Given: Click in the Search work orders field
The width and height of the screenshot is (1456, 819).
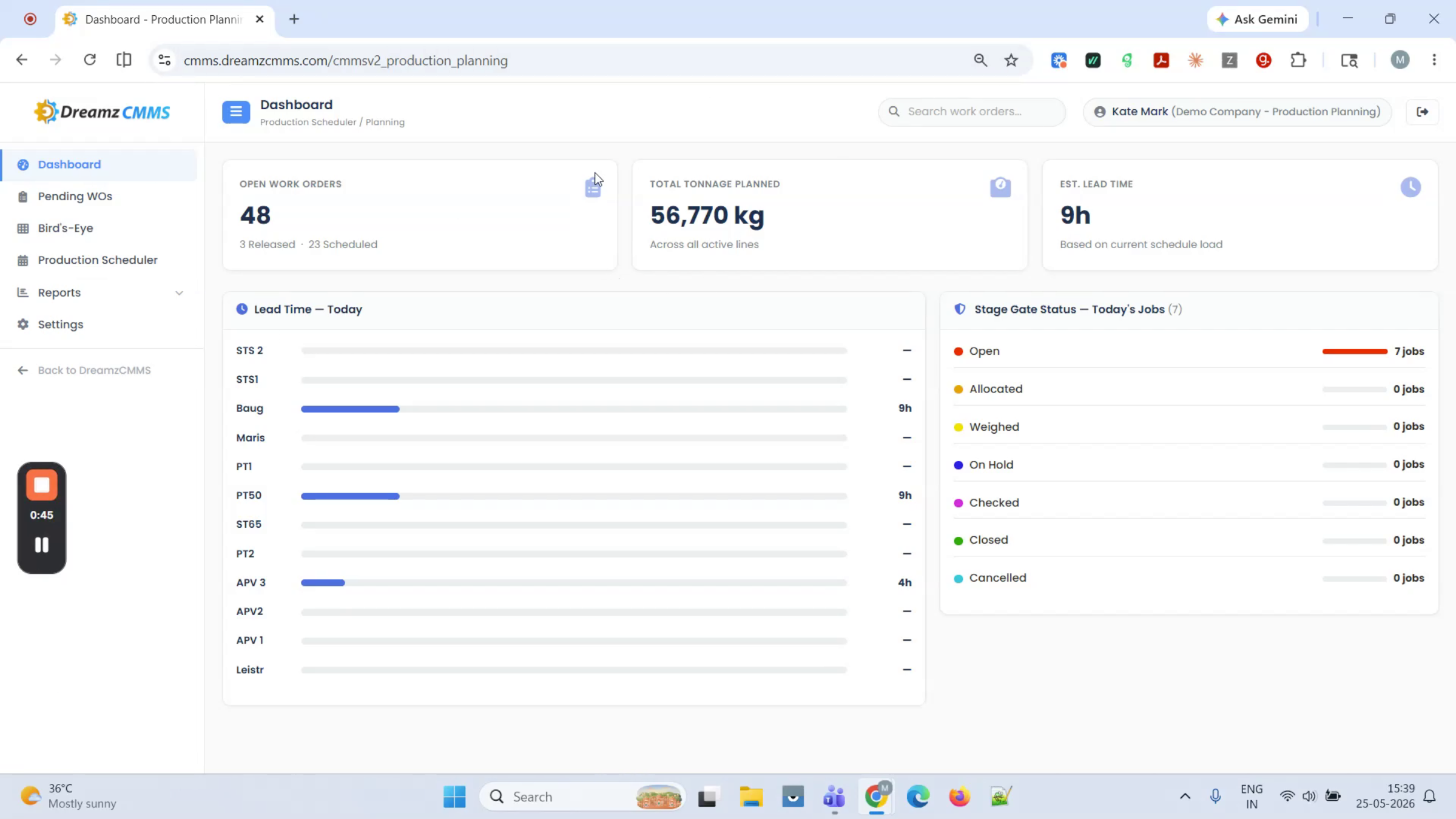Looking at the screenshot, I should click(972, 112).
